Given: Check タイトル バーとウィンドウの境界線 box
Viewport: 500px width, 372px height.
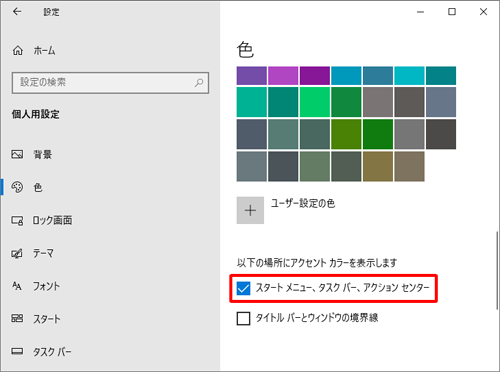Looking at the screenshot, I should pos(243,318).
